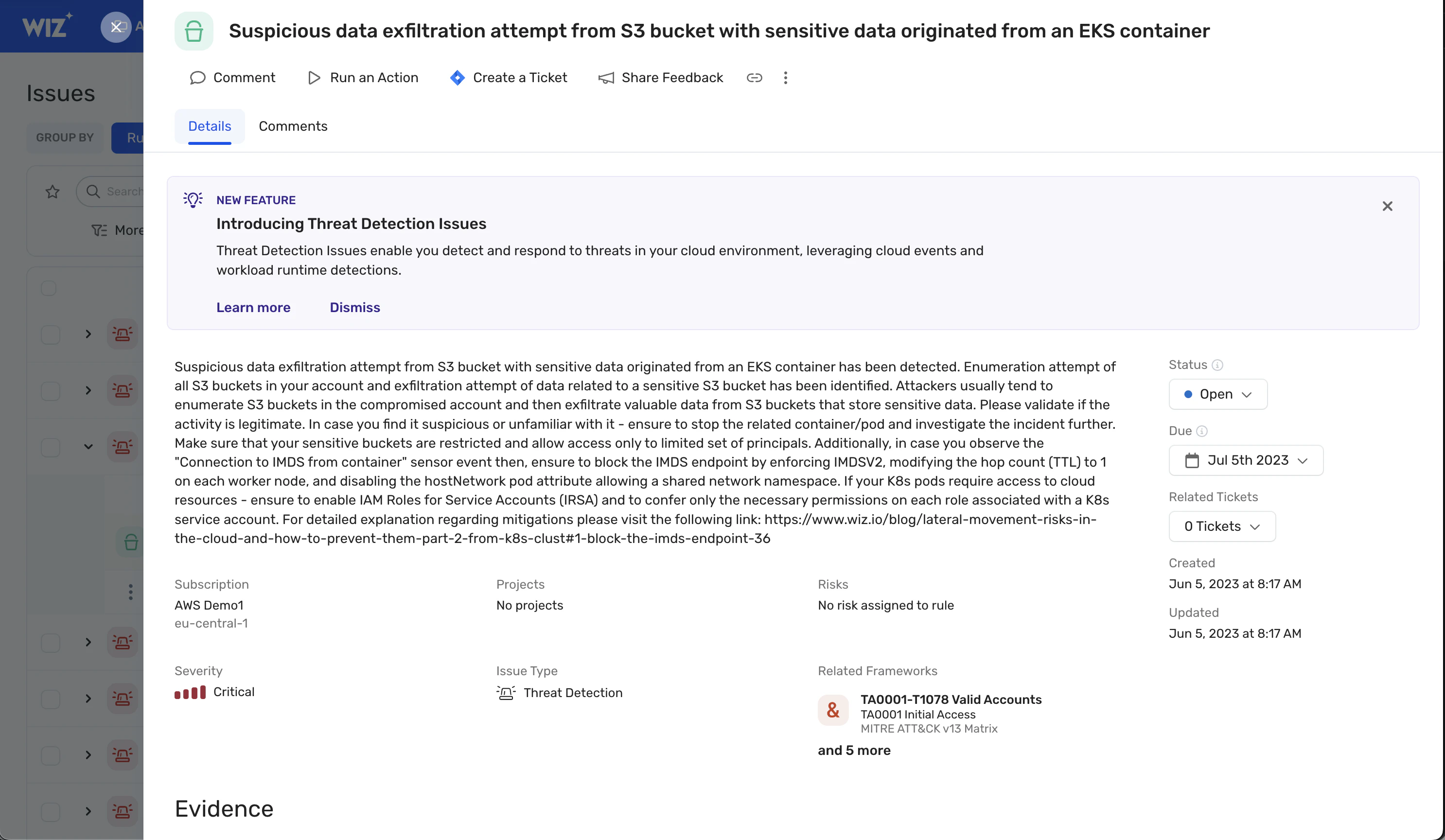Click the severity Critical indicator bar
The height and width of the screenshot is (840, 1445).
[191, 693]
